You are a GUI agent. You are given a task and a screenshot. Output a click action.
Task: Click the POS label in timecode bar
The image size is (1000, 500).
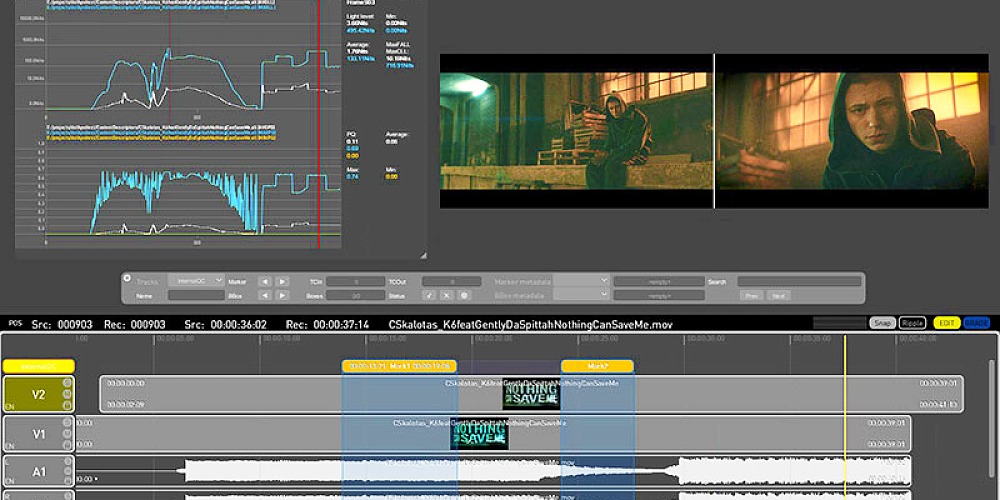click(x=15, y=323)
